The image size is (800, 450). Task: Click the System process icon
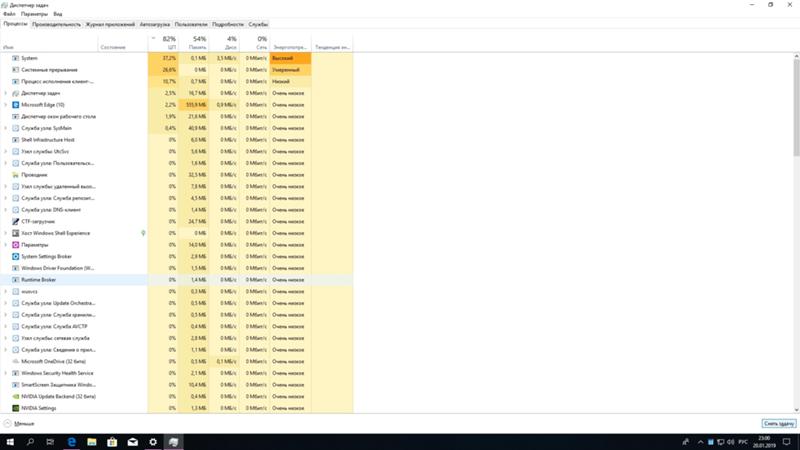pyautogui.click(x=15, y=58)
